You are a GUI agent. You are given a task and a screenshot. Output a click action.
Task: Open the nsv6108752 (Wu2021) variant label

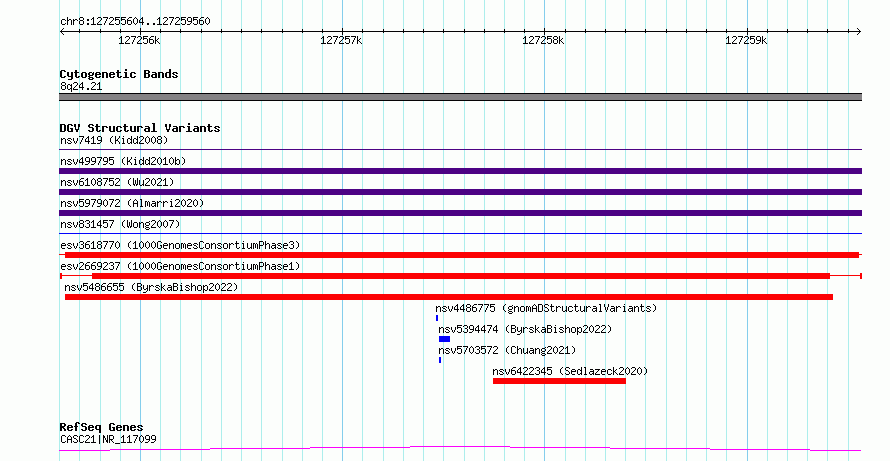tap(117, 182)
